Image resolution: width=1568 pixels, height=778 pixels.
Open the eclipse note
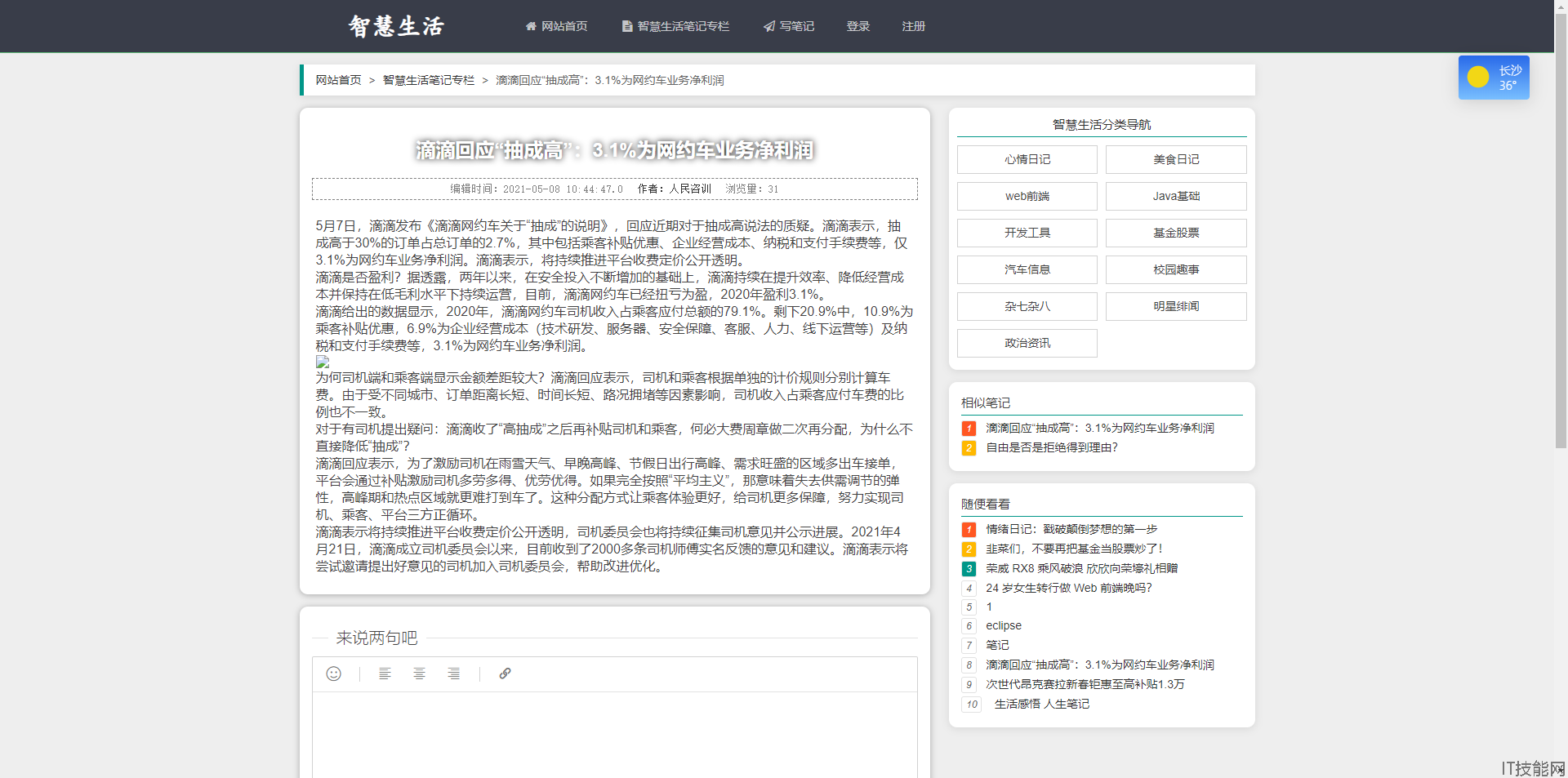click(1004, 625)
